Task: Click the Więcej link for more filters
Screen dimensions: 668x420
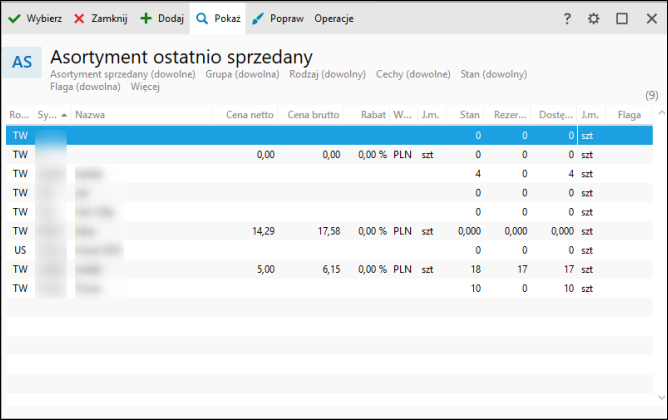Action: coord(145,87)
